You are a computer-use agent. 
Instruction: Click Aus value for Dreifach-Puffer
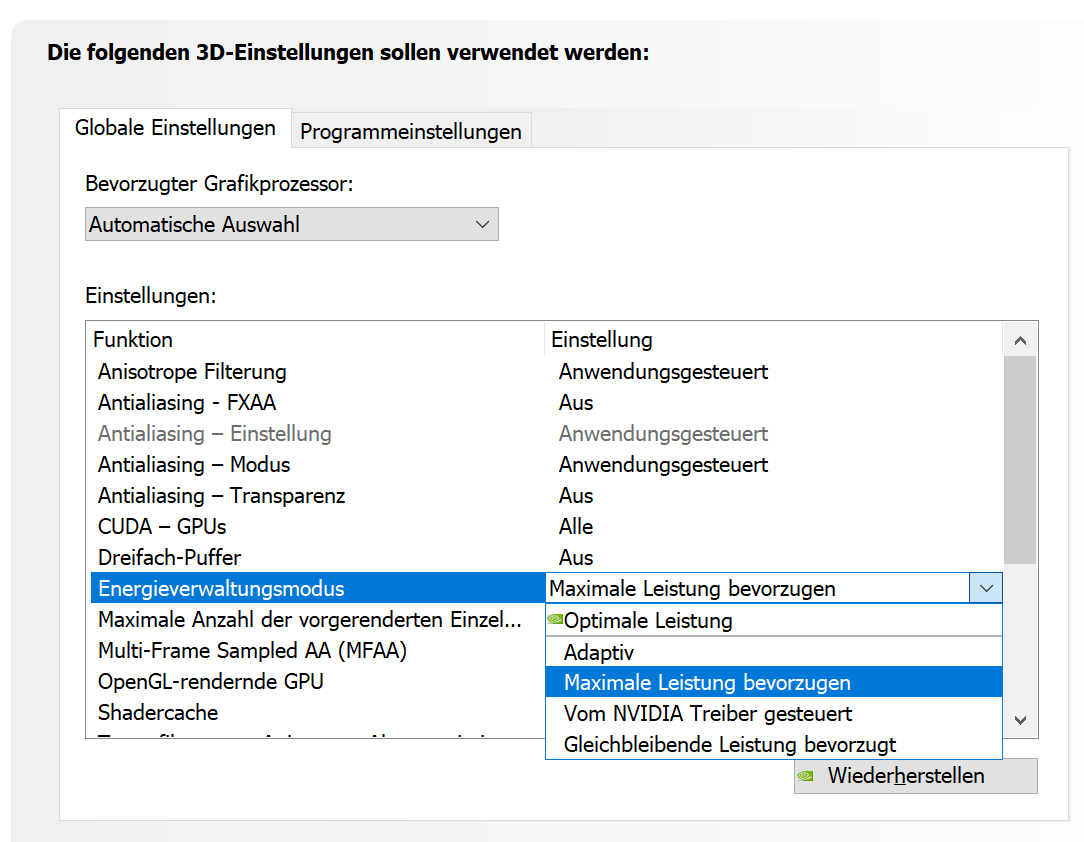coord(576,557)
